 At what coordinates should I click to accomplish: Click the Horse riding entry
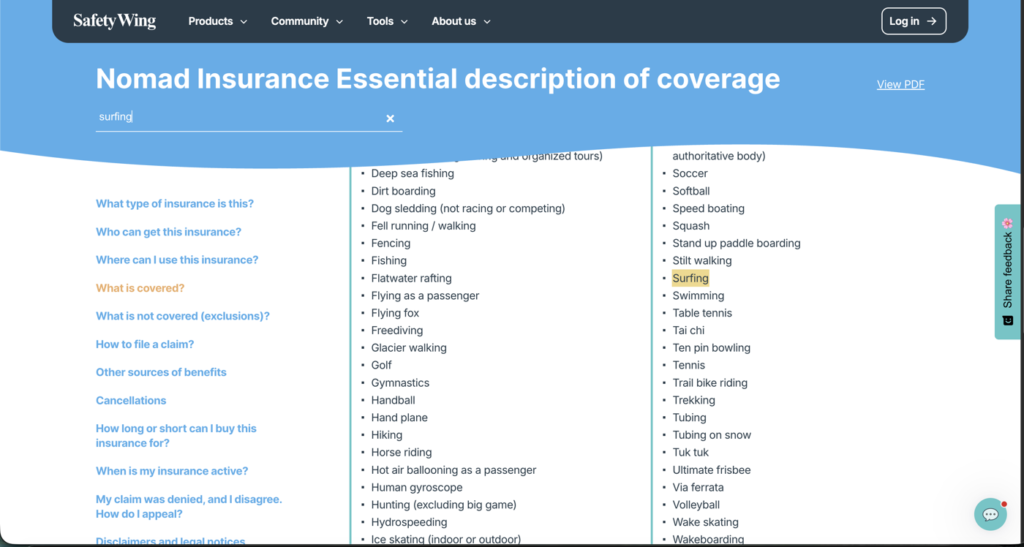(x=402, y=452)
